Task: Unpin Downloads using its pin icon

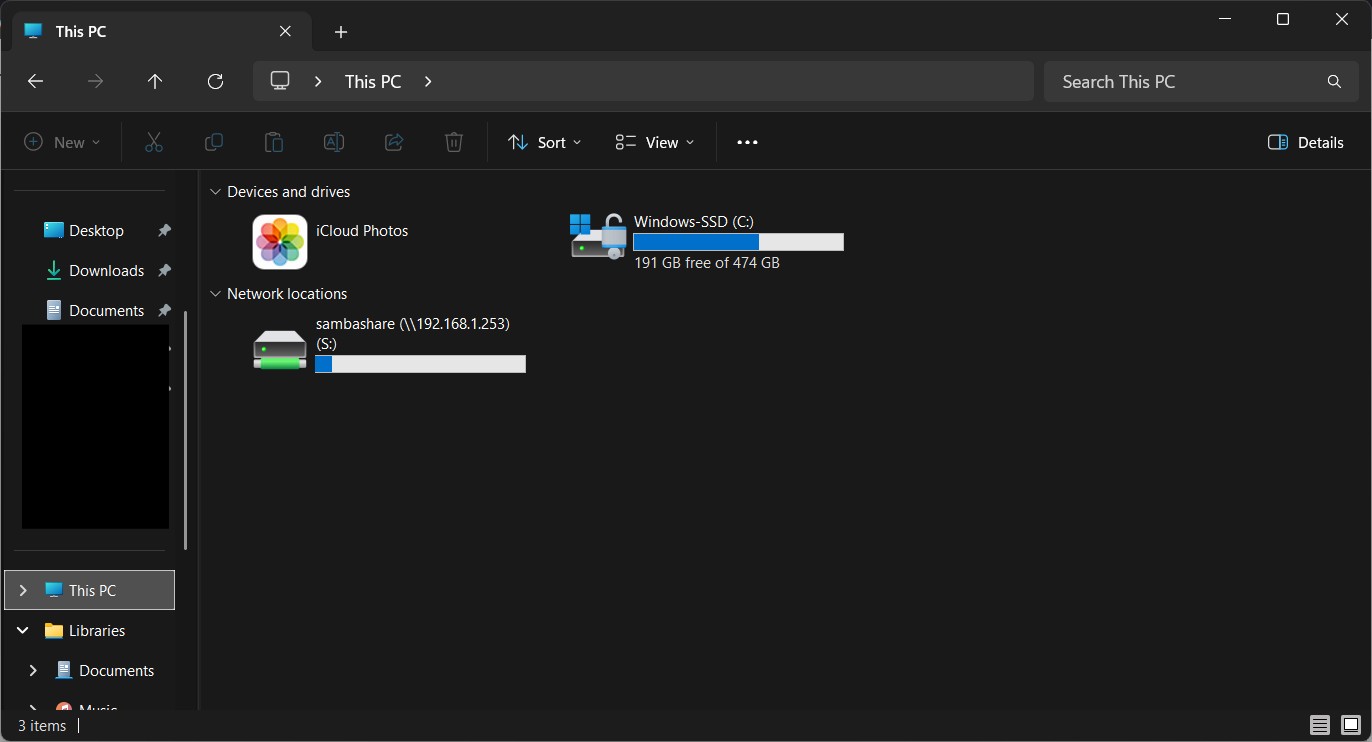Action: (164, 270)
